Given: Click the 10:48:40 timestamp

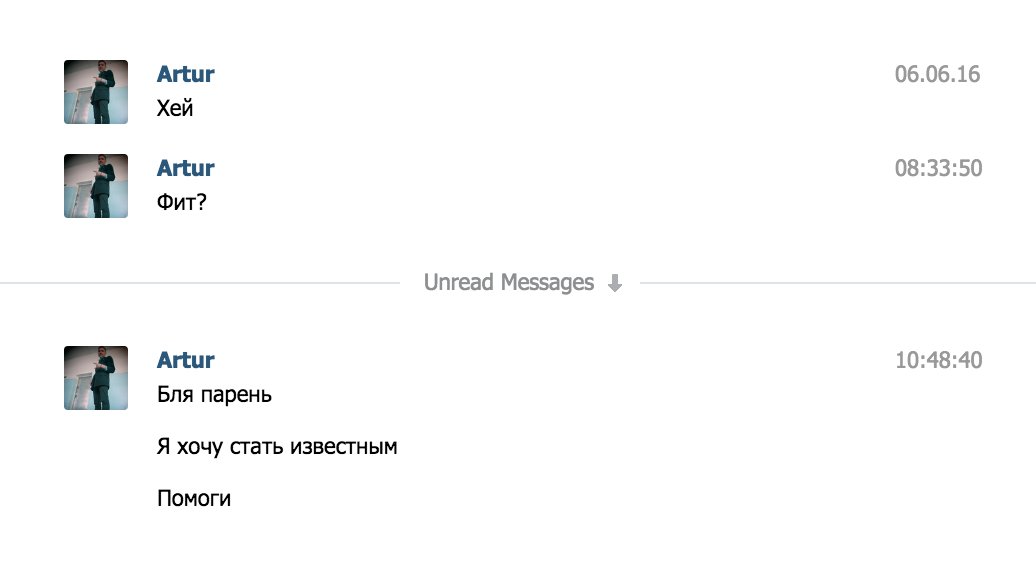Looking at the screenshot, I should tap(938, 360).
